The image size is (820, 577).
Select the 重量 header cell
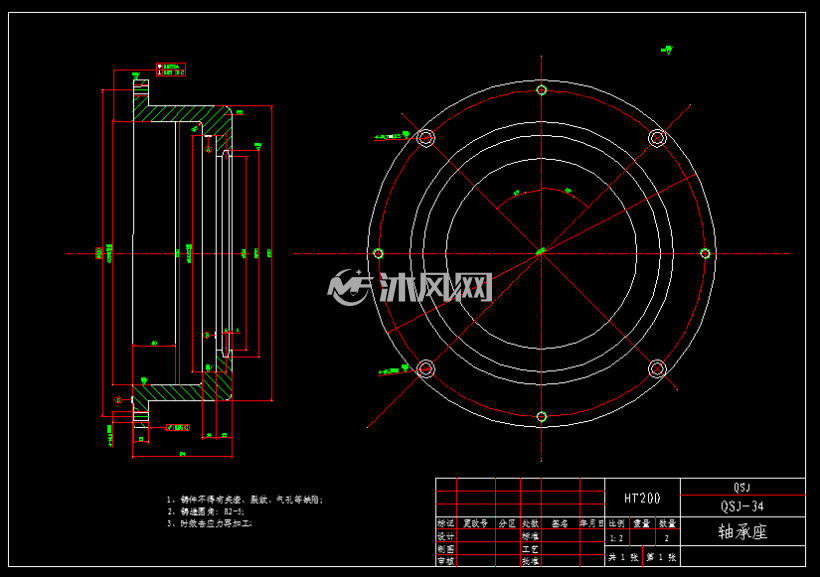click(642, 523)
